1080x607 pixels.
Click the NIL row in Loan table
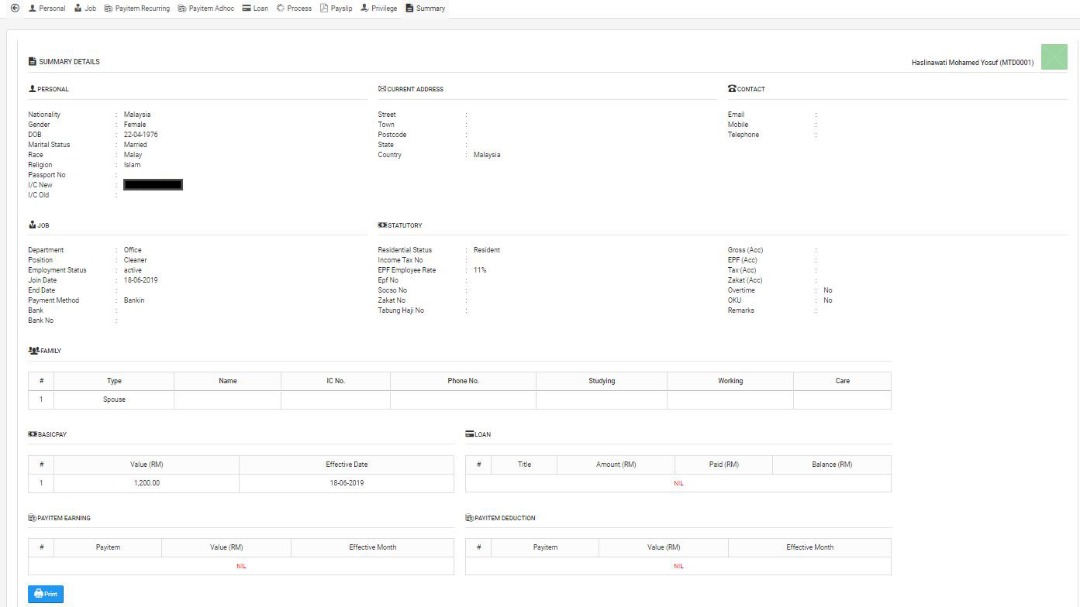pos(678,483)
